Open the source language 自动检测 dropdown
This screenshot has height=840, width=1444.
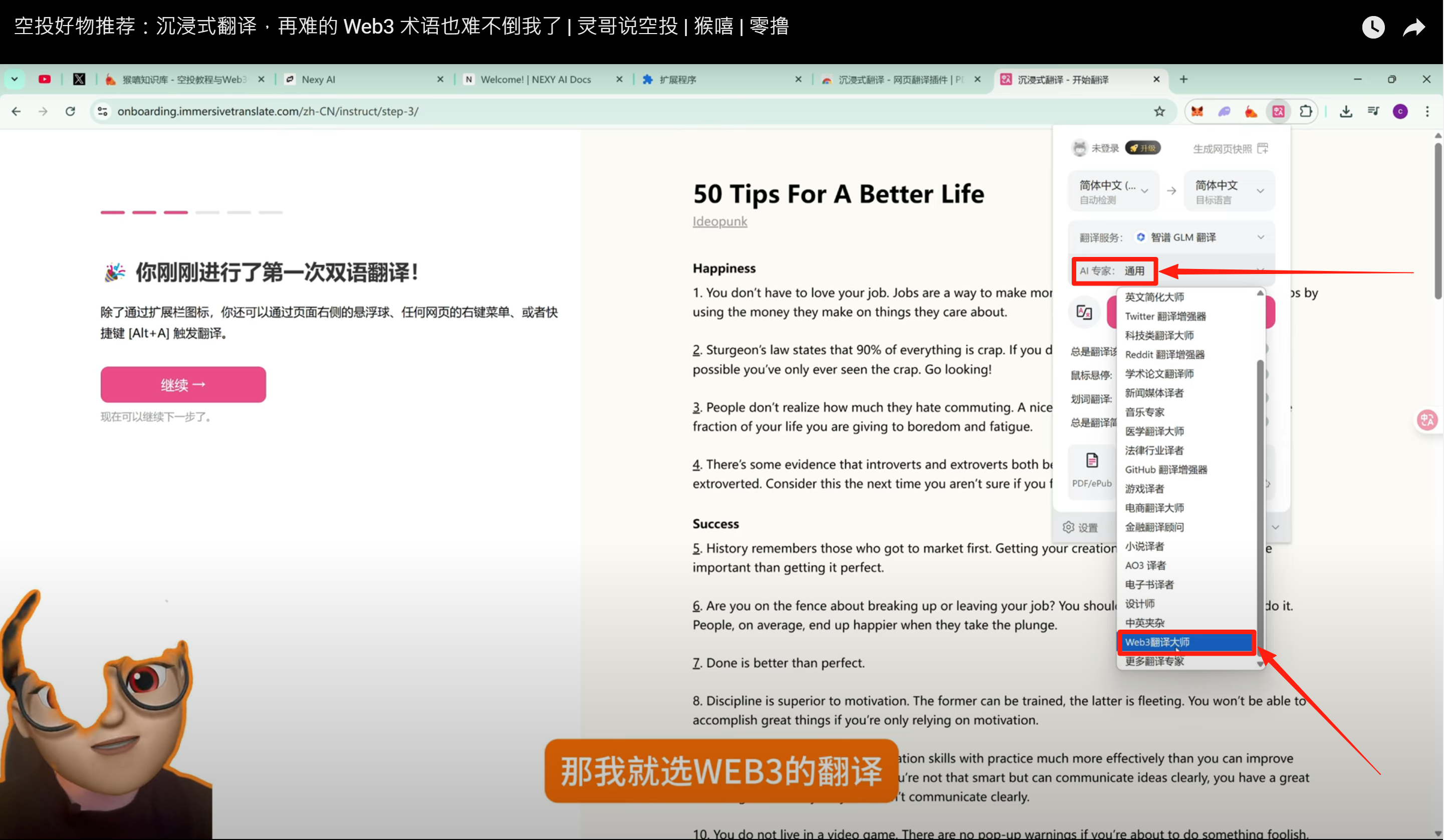(x=1113, y=191)
